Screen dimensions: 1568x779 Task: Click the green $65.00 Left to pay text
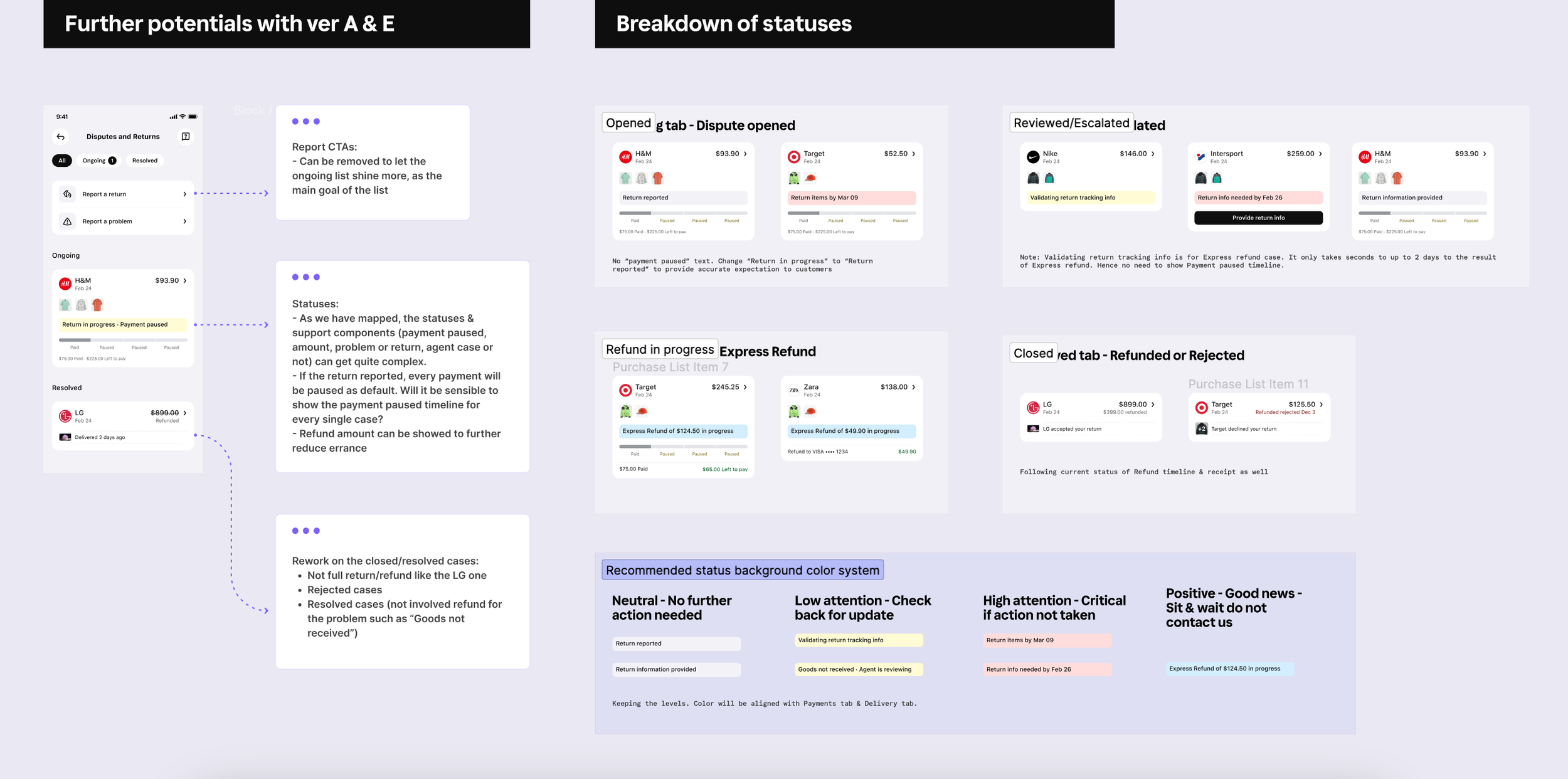[724, 469]
